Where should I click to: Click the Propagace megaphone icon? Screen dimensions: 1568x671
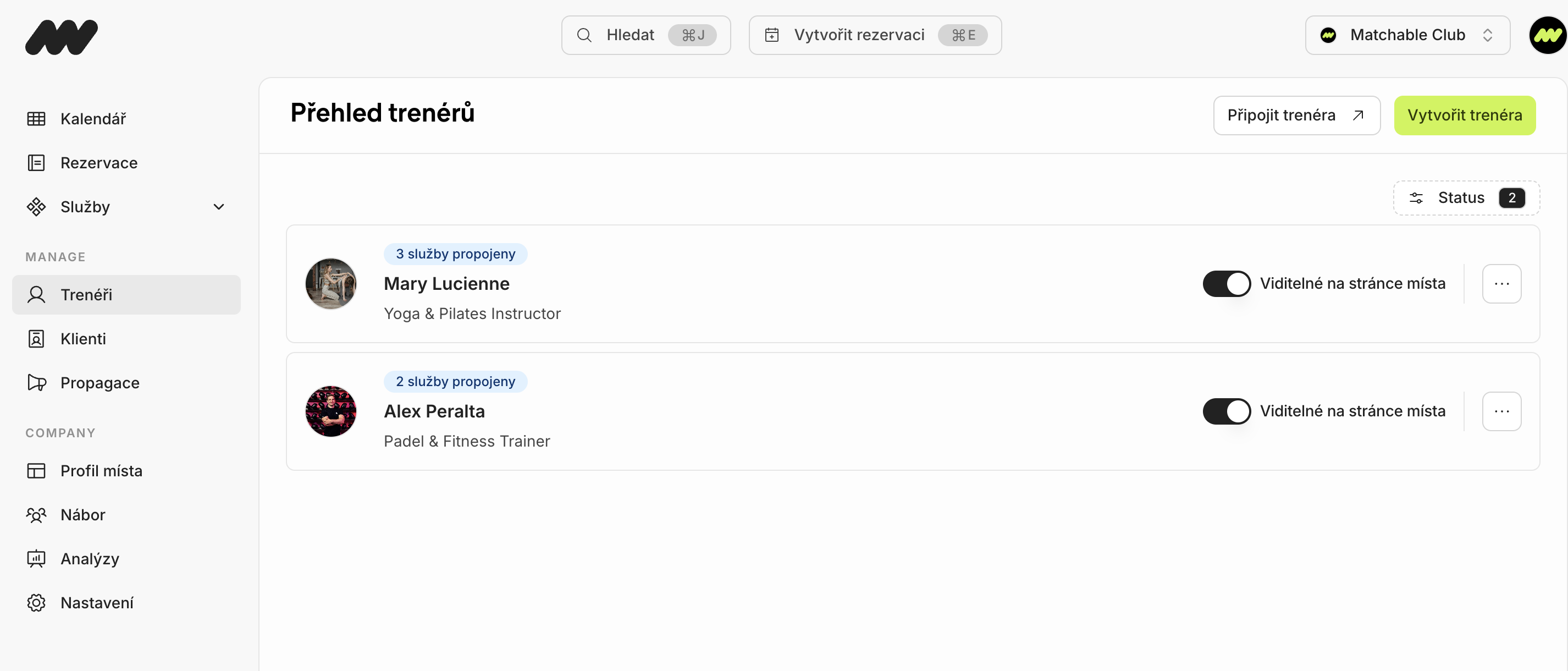pyautogui.click(x=36, y=382)
